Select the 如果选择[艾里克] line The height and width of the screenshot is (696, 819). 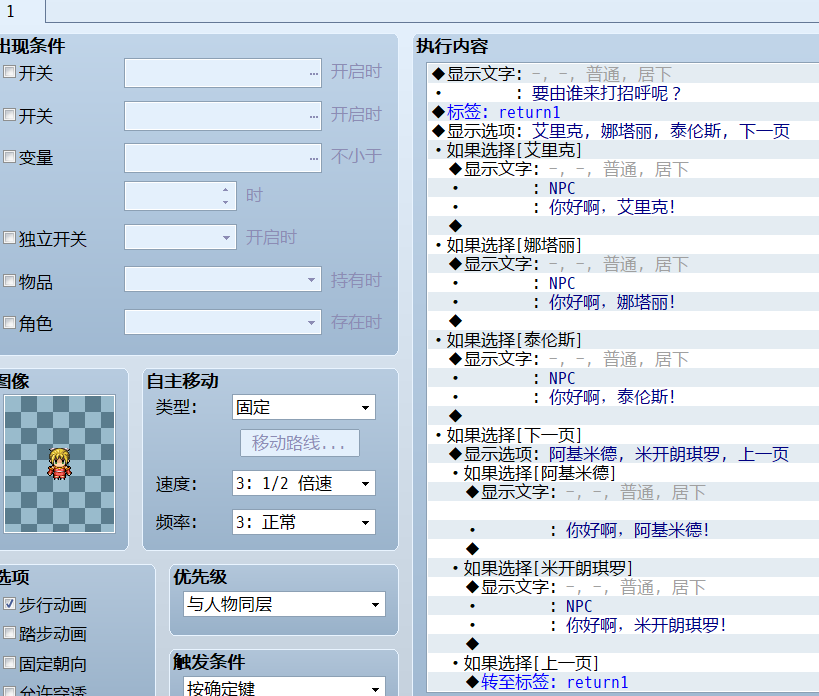click(x=623, y=150)
